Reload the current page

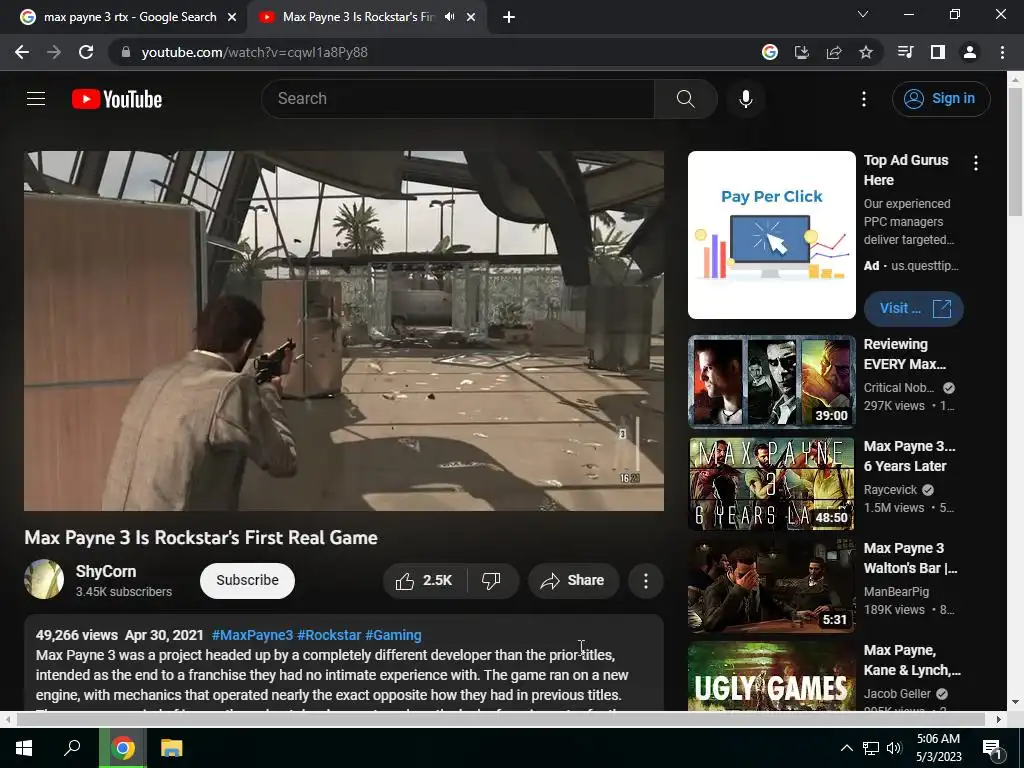pos(86,52)
